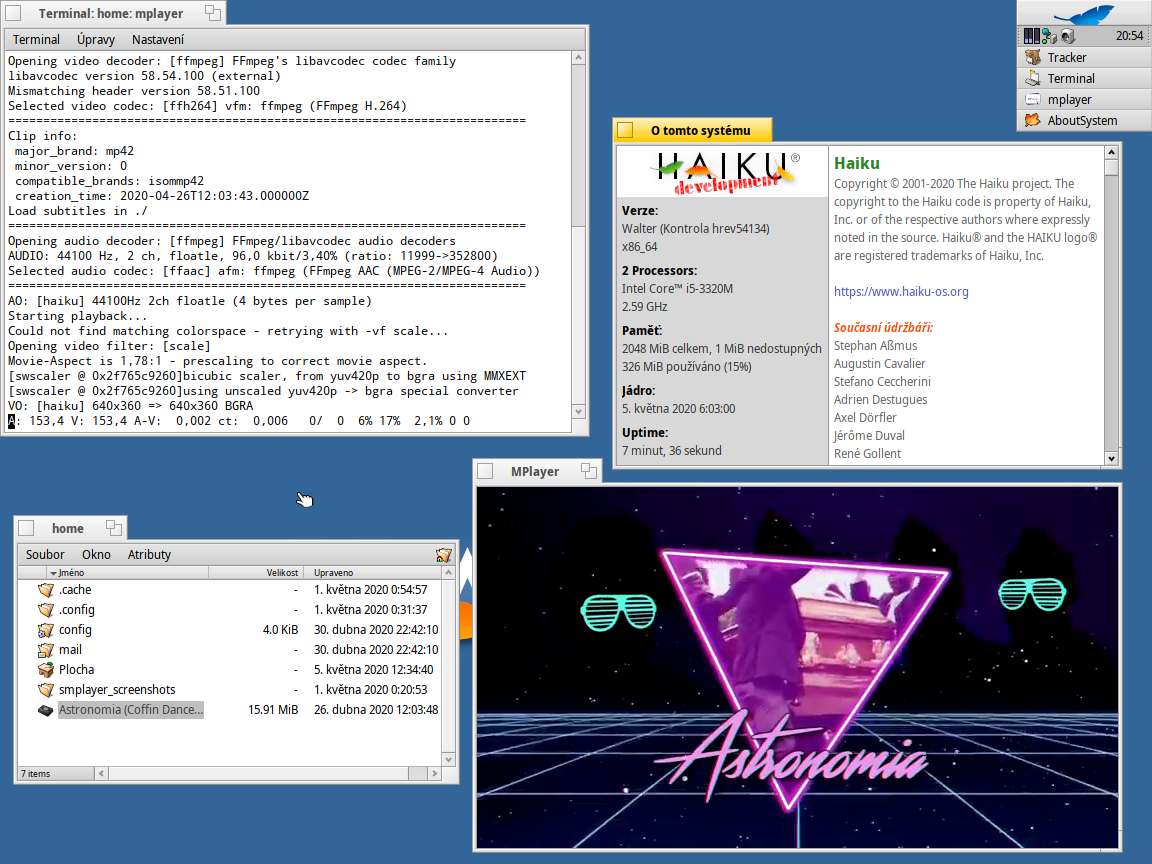The width and height of the screenshot is (1152, 864).
Task: Click the '7 items' count in home
Action: pyautogui.click(x=35, y=774)
